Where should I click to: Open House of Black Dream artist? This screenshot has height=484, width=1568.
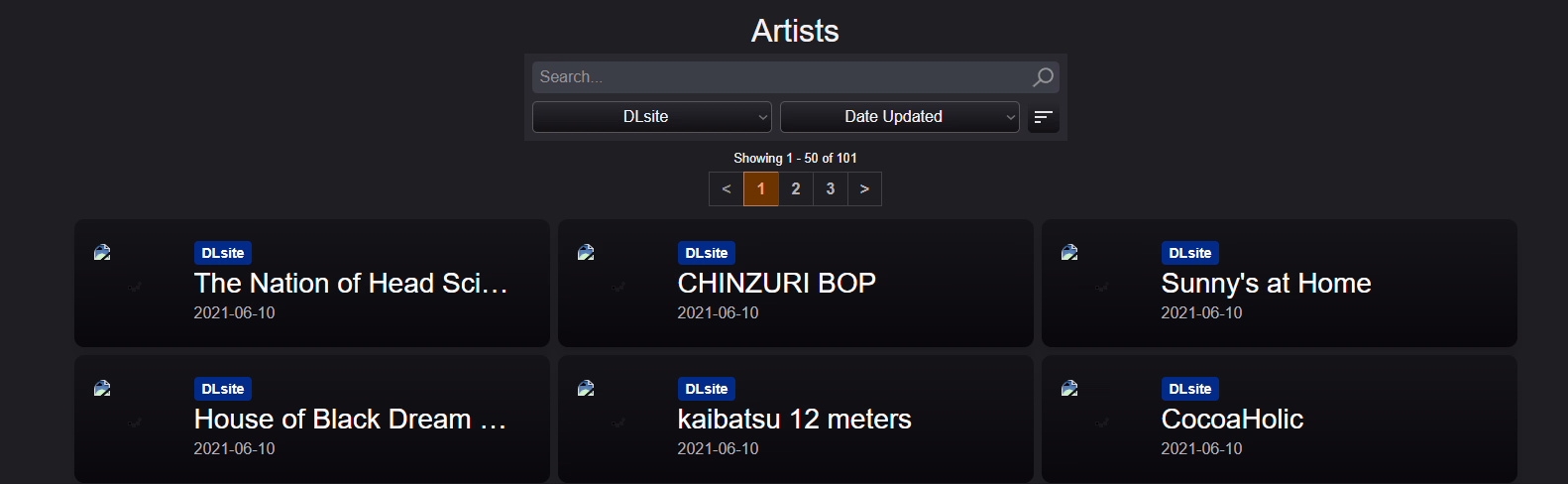coord(350,420)
